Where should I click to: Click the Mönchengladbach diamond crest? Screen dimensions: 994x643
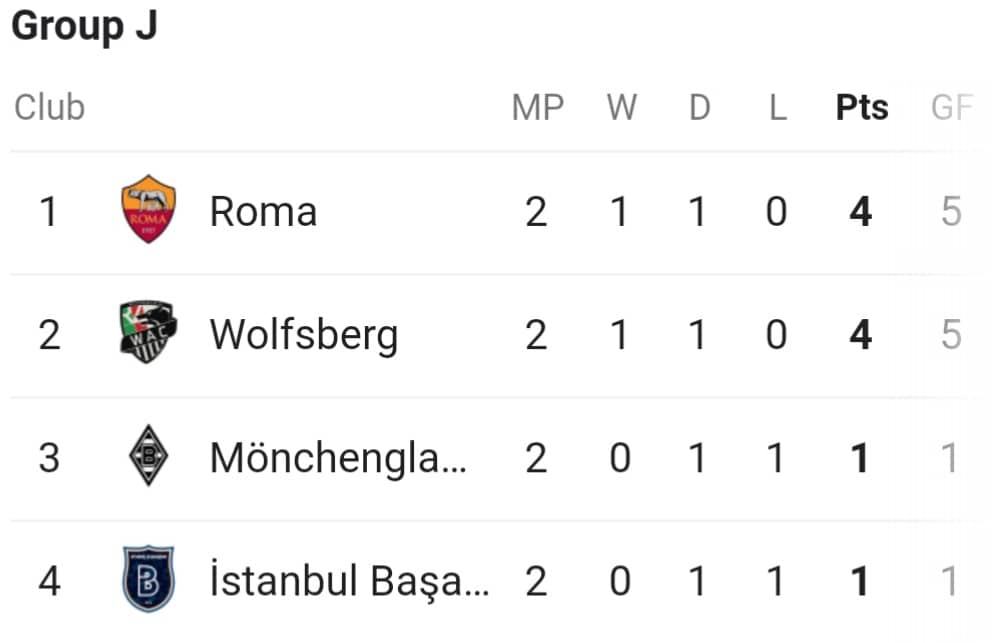[x=148, y=455]
